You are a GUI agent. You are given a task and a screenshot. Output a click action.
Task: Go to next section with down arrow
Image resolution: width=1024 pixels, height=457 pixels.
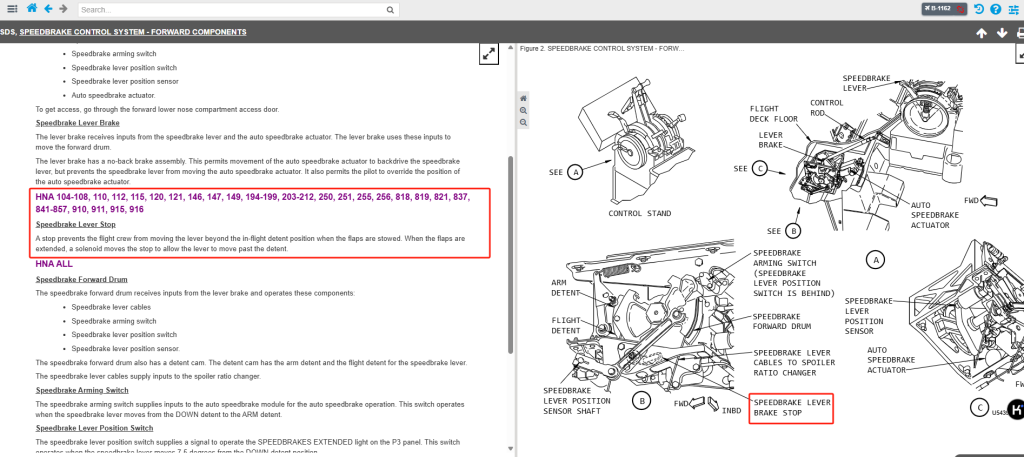pos(1002,33)
